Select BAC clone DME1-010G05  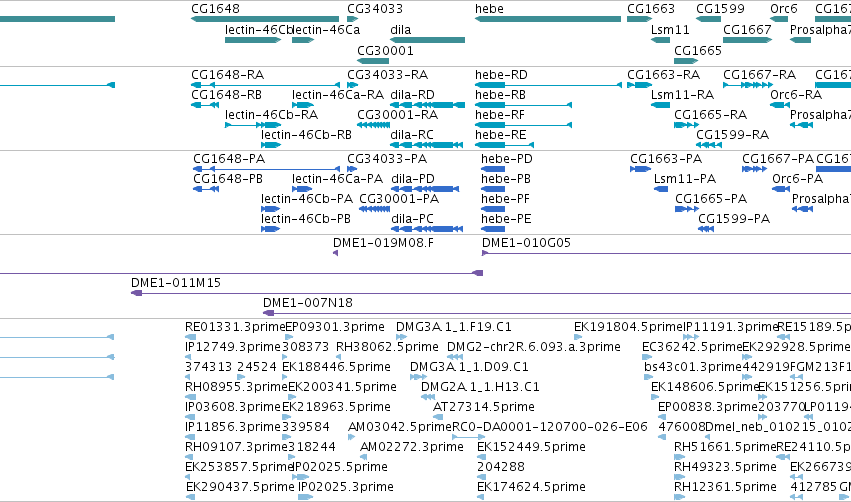[526, 243]
